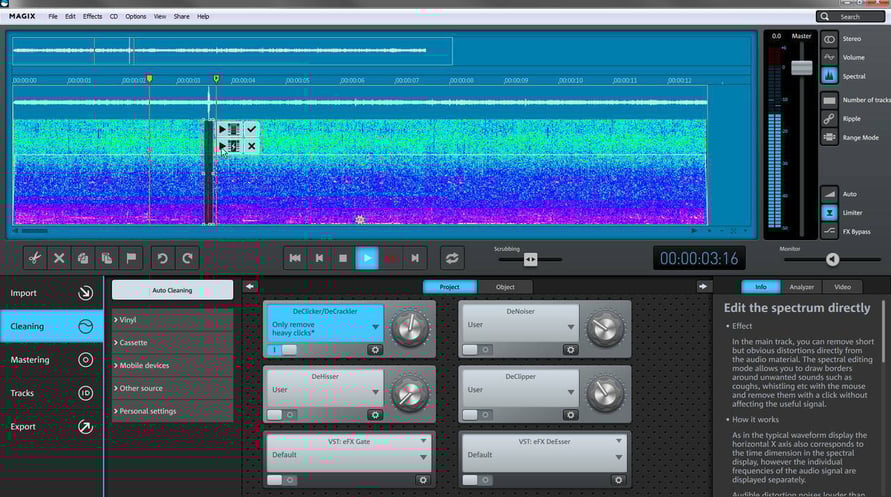Click the Auto volume icon
The image size is (891, 497).
pos(829,194)
